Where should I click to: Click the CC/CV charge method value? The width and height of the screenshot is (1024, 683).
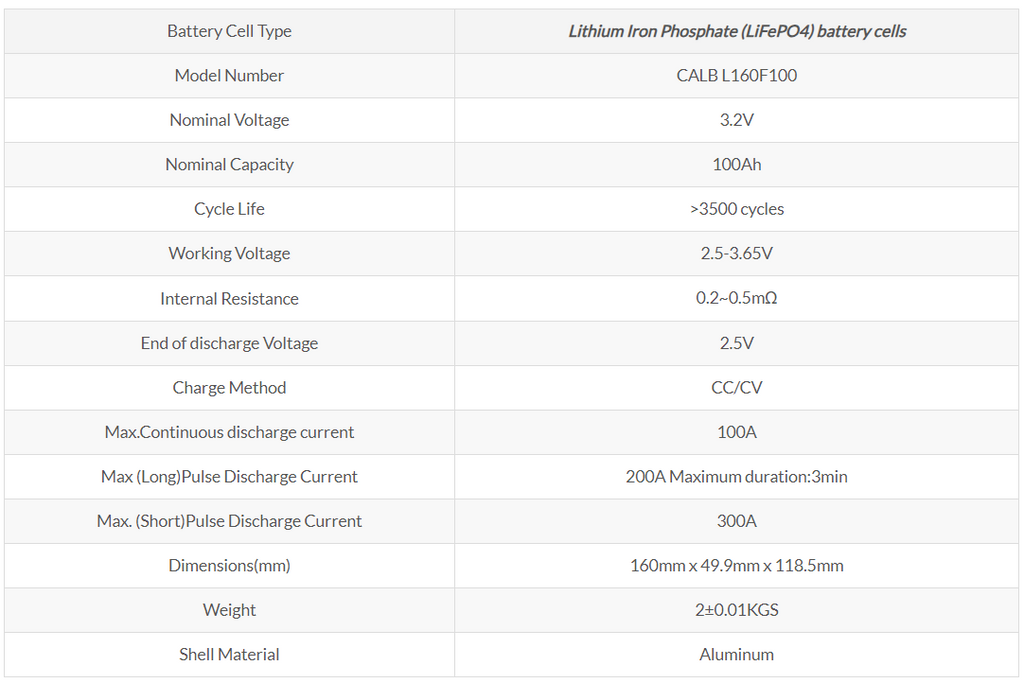(x=737, y=387)
